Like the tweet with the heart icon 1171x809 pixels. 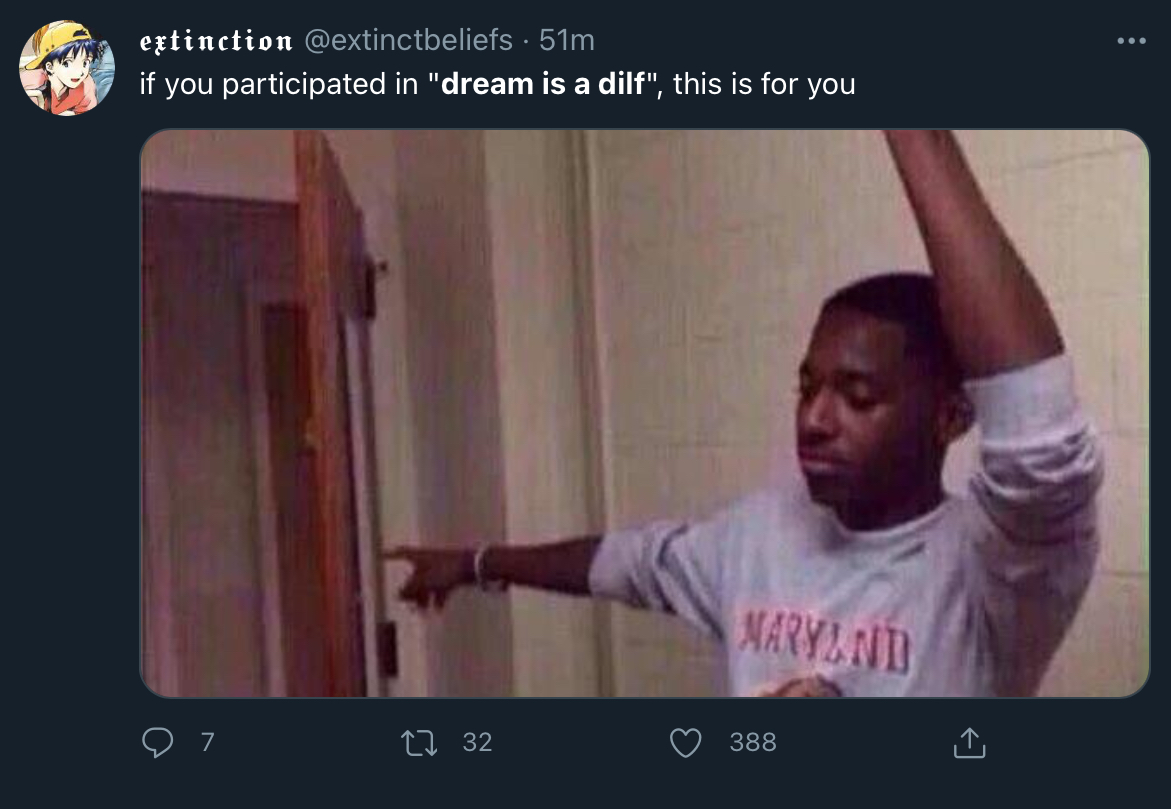coord(685,743)
